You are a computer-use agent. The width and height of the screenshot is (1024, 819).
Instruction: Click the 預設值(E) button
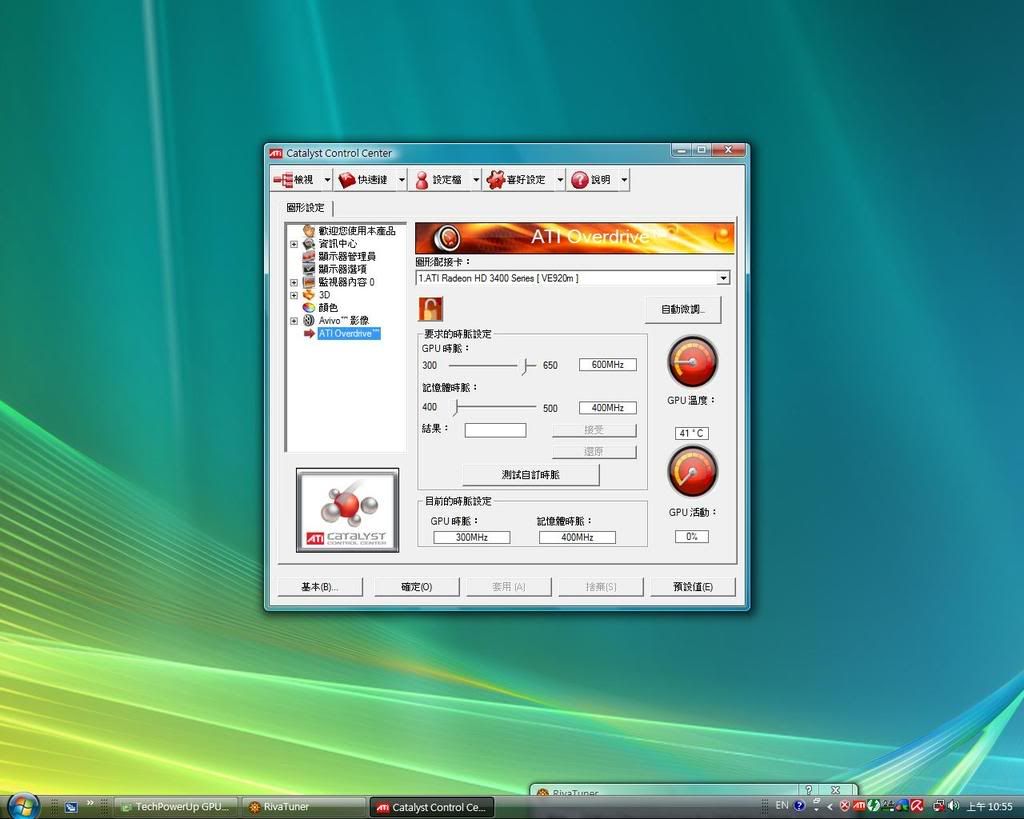[x=693, y=586]
